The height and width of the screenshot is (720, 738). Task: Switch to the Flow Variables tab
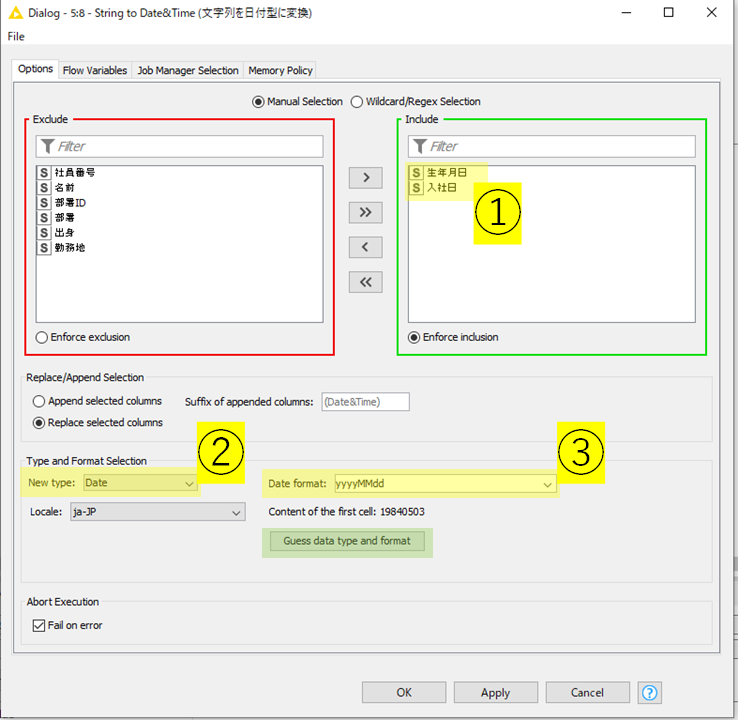pos(95,71)
